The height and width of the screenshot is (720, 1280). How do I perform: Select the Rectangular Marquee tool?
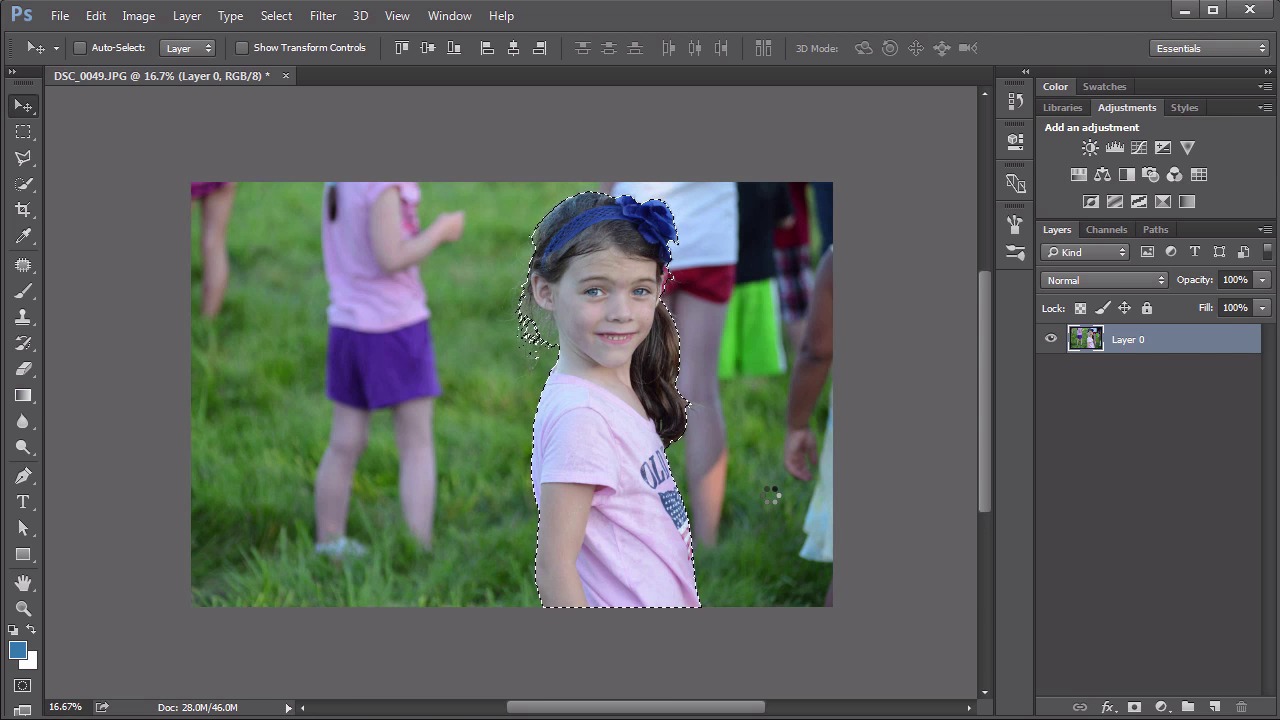[23, 132]
